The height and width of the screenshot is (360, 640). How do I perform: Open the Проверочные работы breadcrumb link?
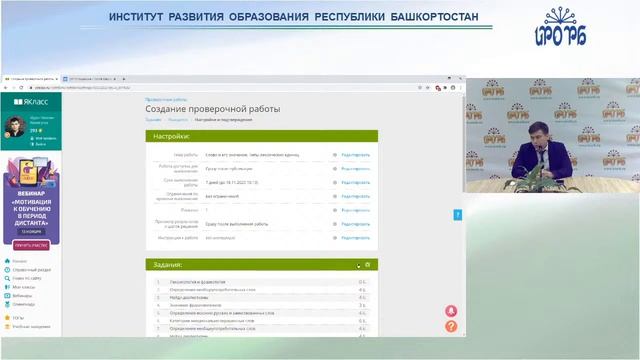pos(166,99)
